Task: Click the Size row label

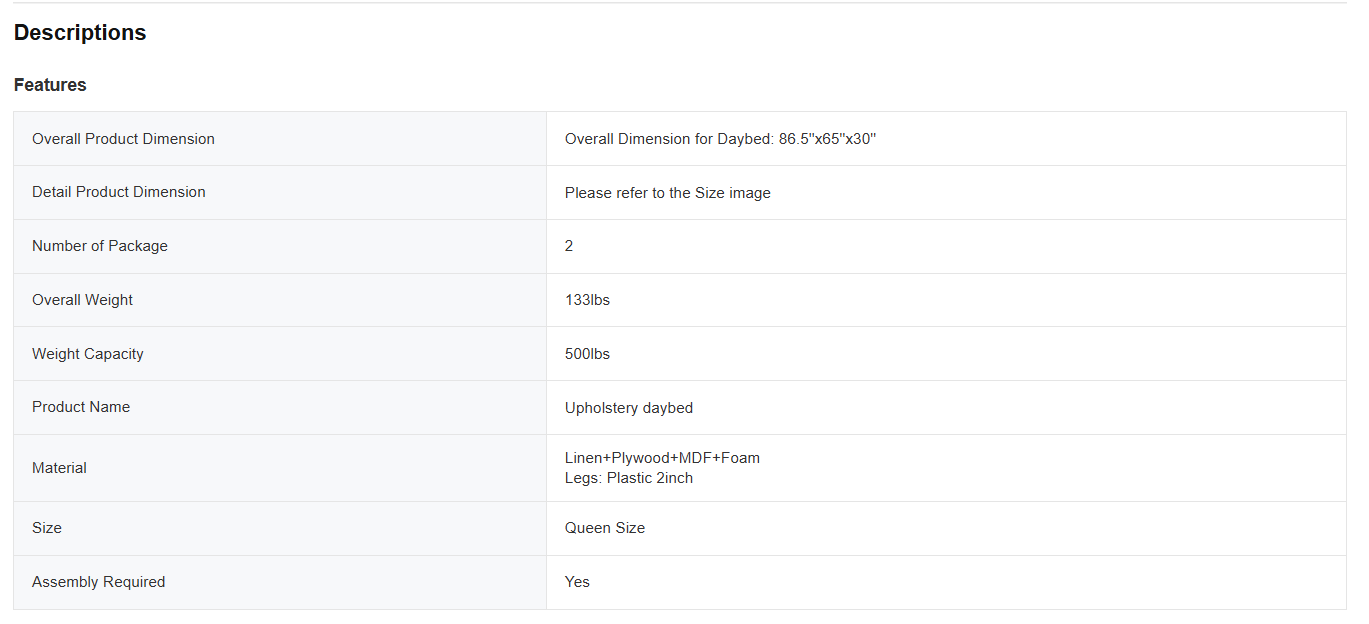Action: point(47,528)
